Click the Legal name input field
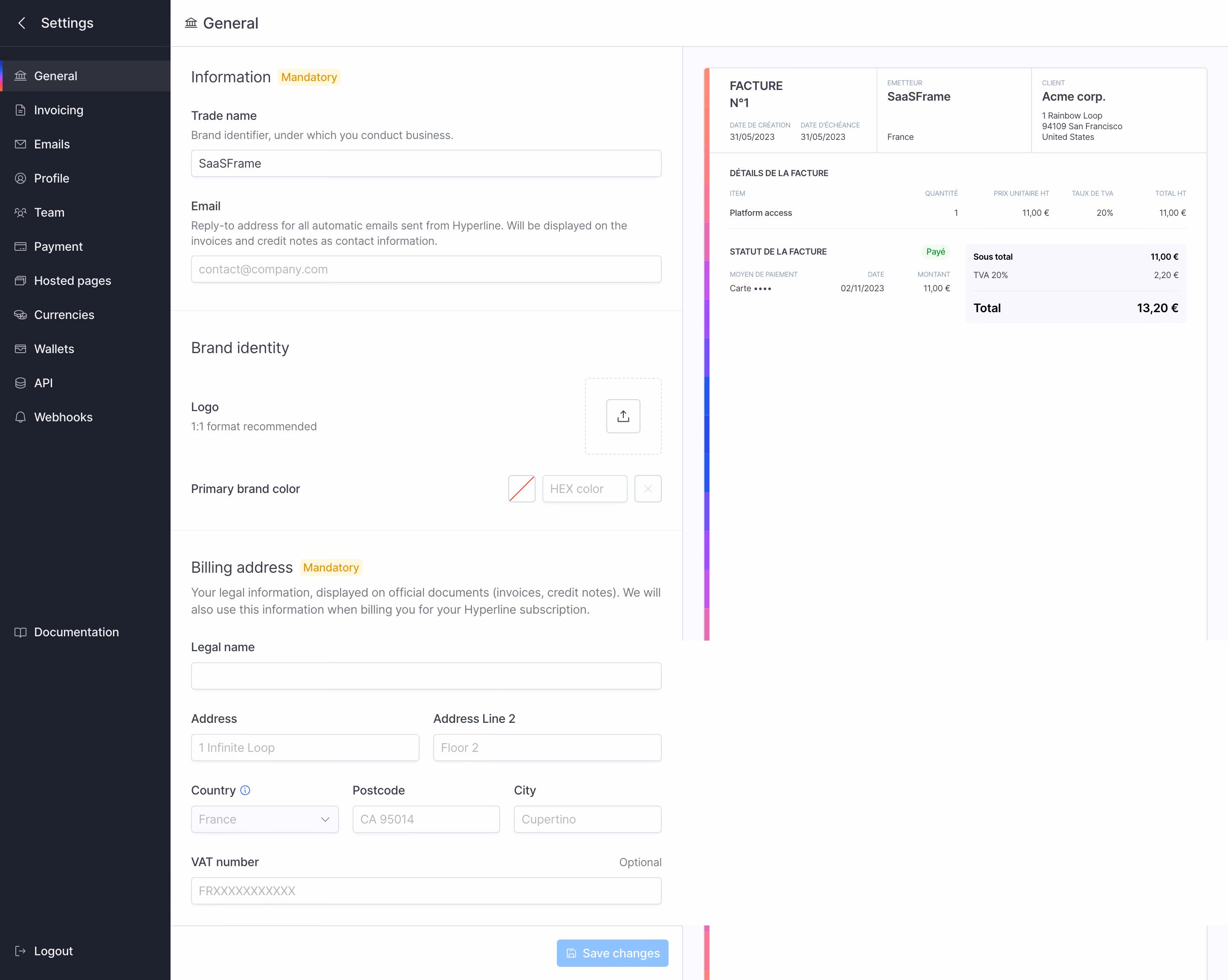 426,676
